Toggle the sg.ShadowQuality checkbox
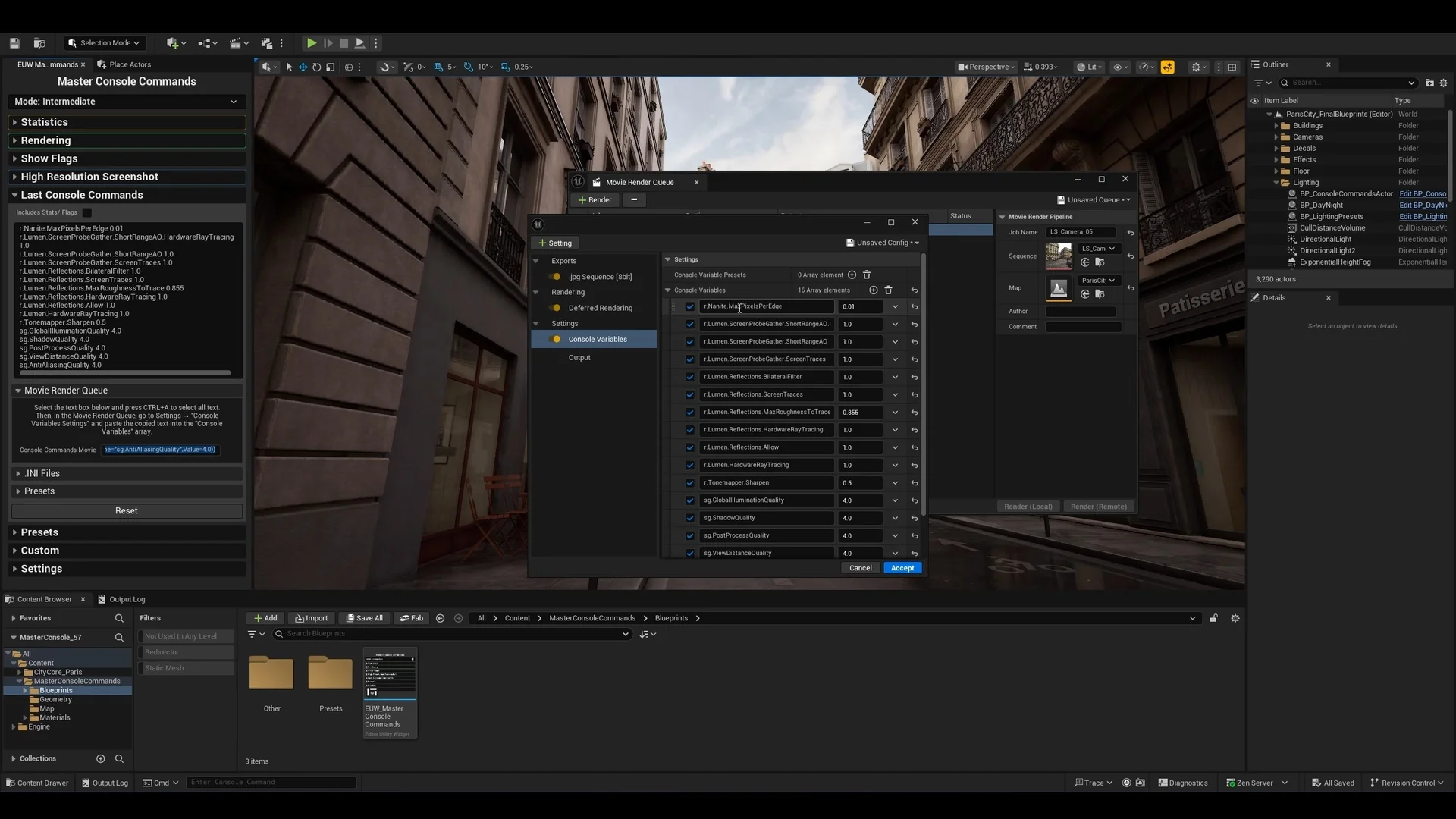The image size is (1456, 819). pos(690,518)
